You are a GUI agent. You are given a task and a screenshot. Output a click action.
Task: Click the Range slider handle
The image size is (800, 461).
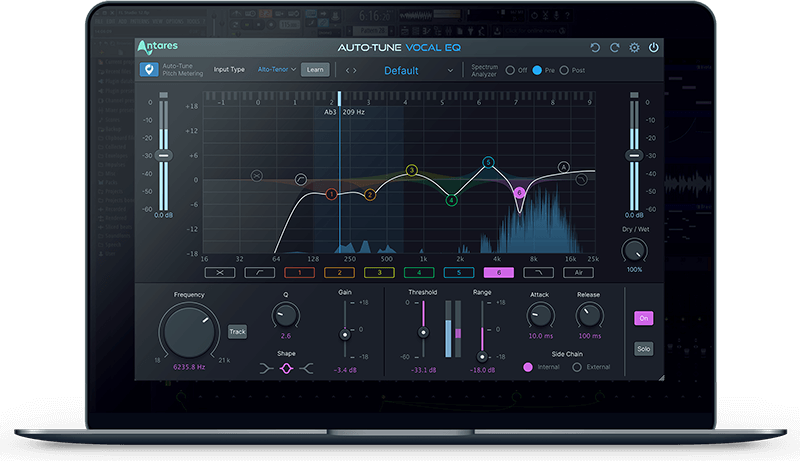482,356
